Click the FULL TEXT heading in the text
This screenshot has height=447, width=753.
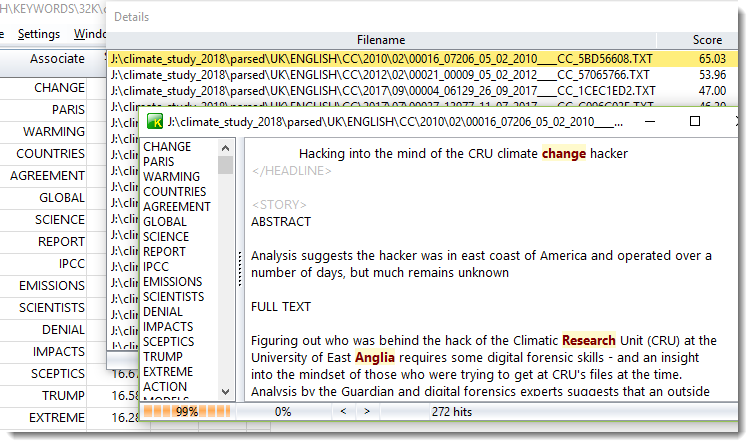pyautogui.click(x=281, y=307)
